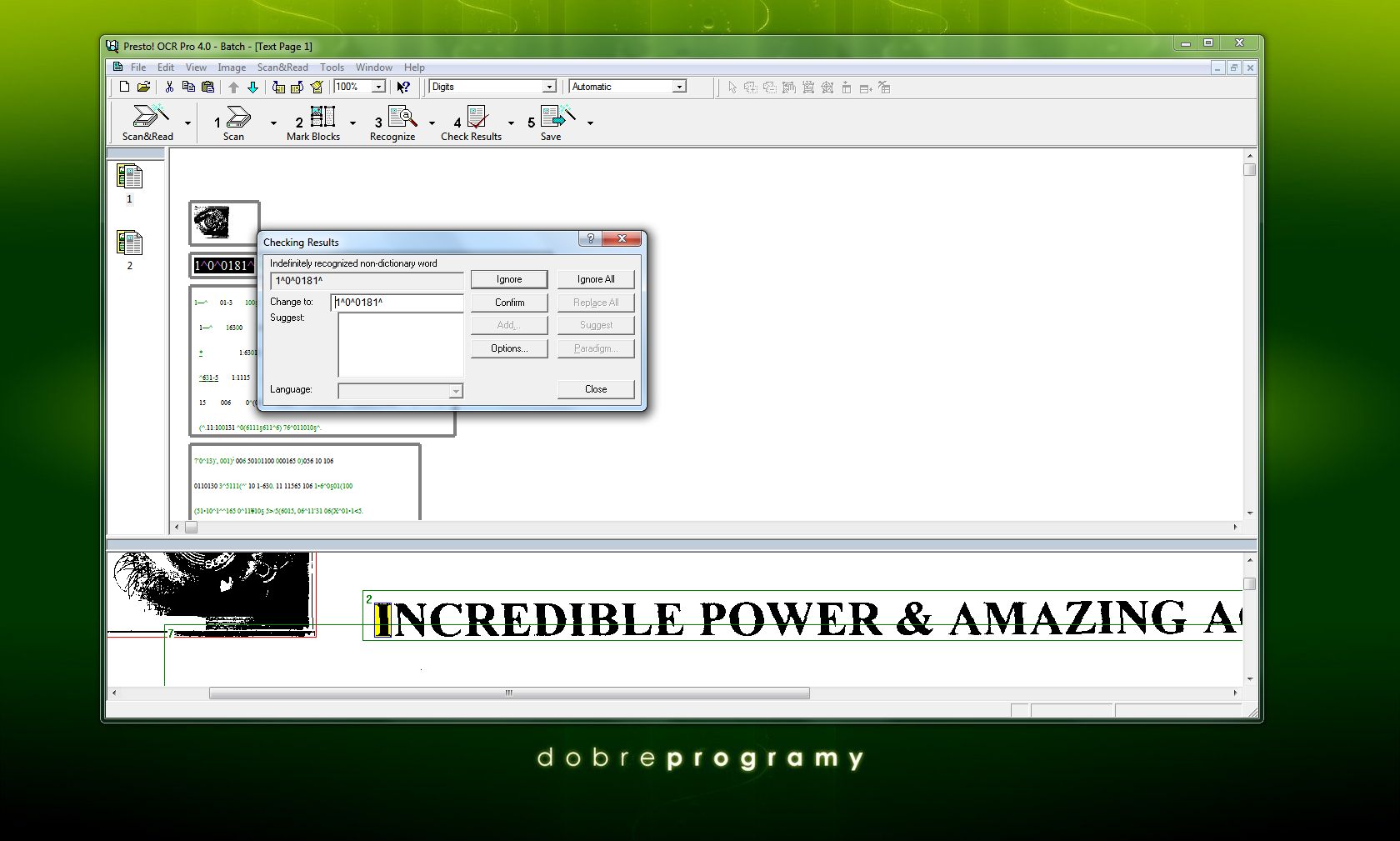Screen dimensions: 1400x841
Task: Click the highlighted 1^0^0181^ text block
Action: tap(223, 266)
